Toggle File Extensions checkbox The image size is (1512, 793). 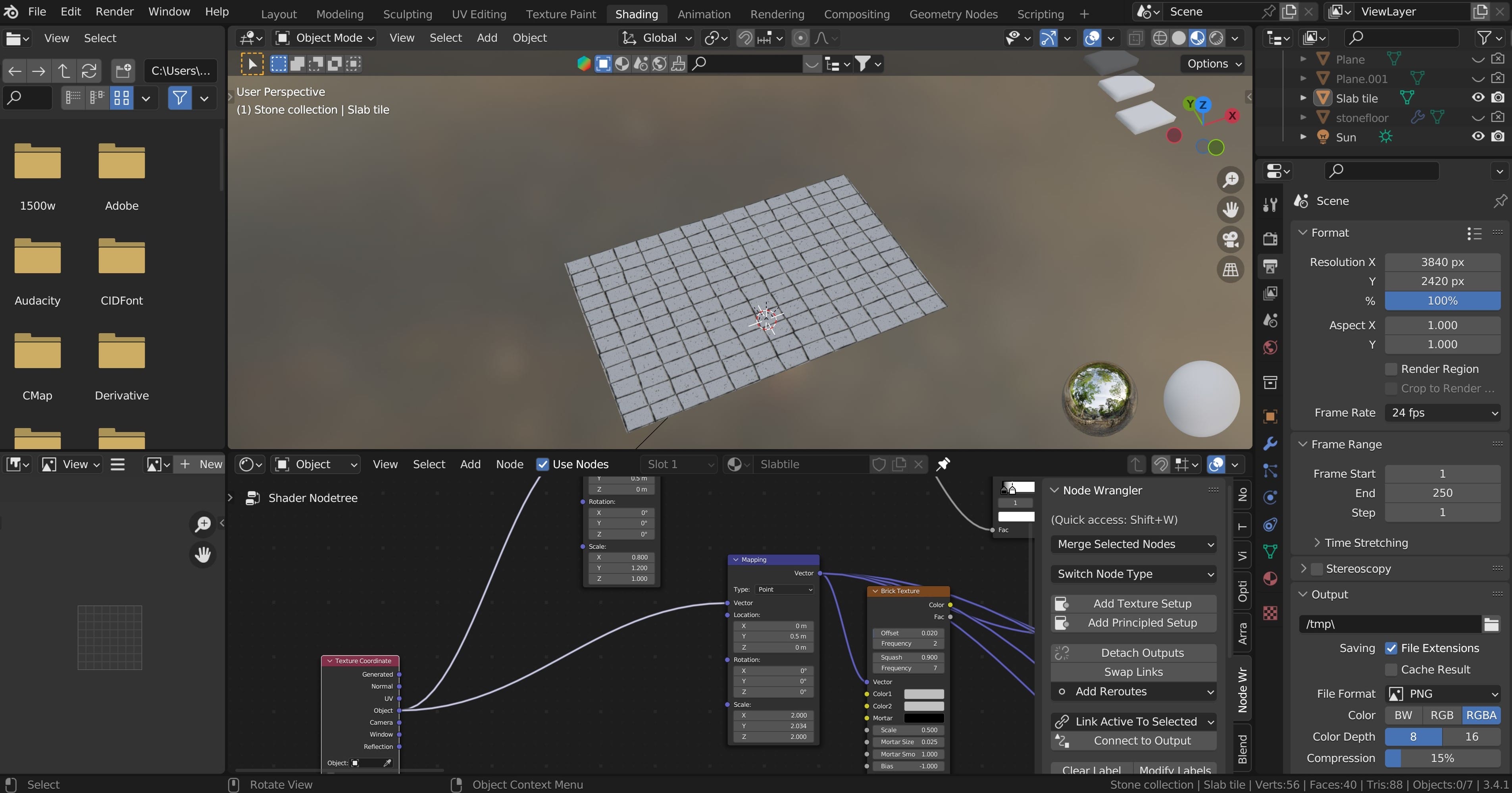click(1391, 648)
